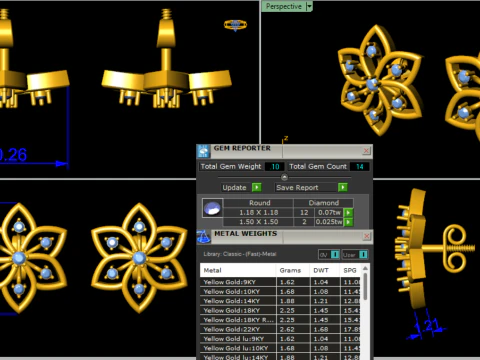The height and width of the screenshot is (360, 480).
Task: Close the Metal Weights panel
Action: 366,236
